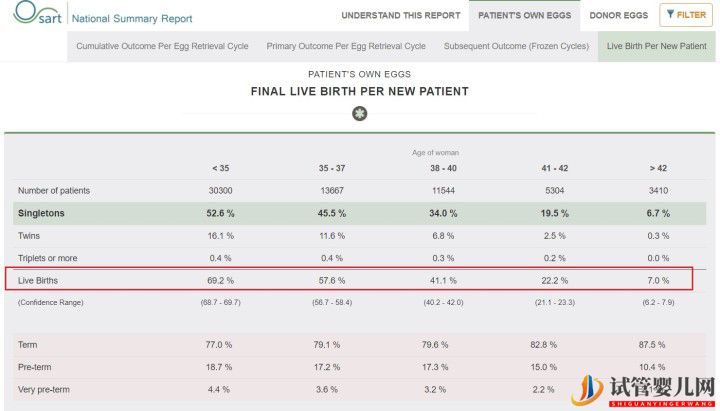Screen dimensions: 720x411
Task: Select Cumulative Outcome Per Egg Retrieval Cycle tab
Action: [x=164, y=46]
